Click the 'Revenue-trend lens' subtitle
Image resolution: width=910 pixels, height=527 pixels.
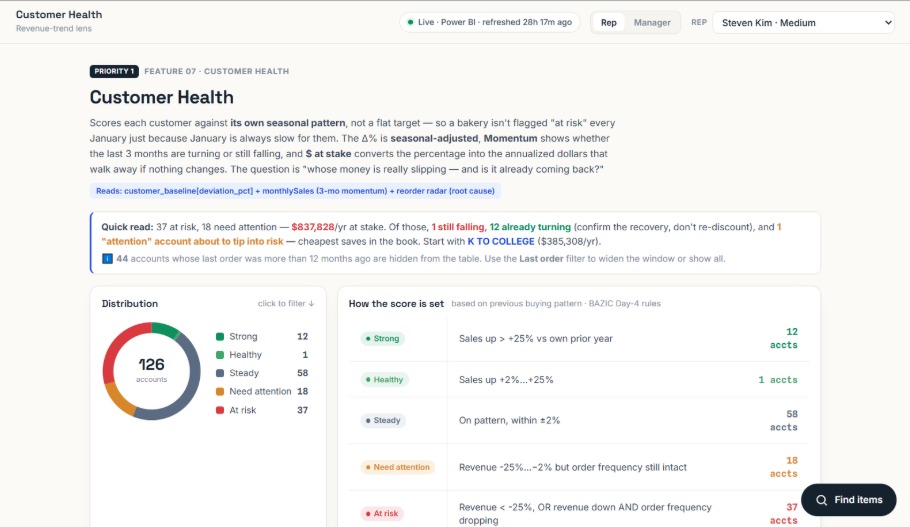pyautogui.click(x=54, y=28)
